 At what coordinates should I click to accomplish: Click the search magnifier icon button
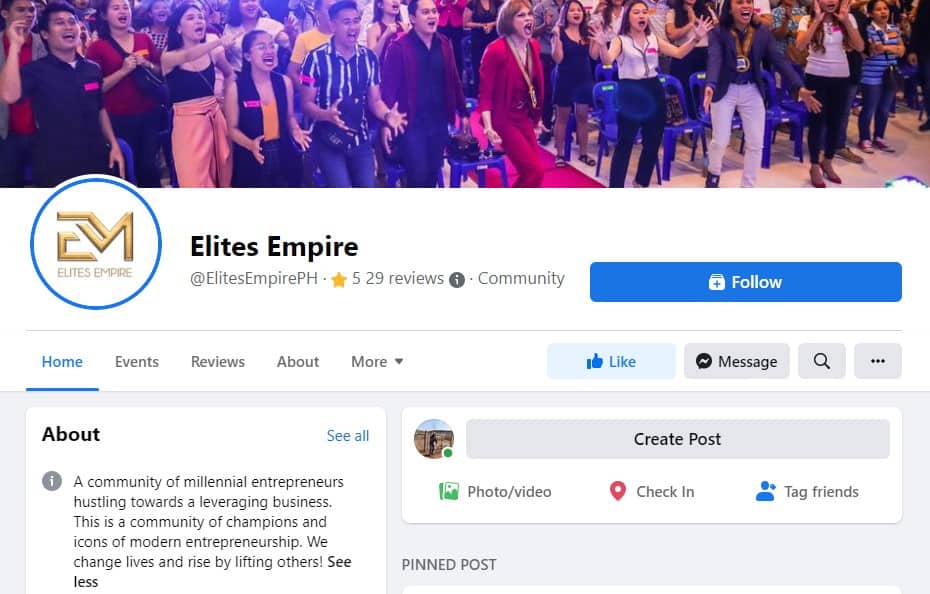821,361
